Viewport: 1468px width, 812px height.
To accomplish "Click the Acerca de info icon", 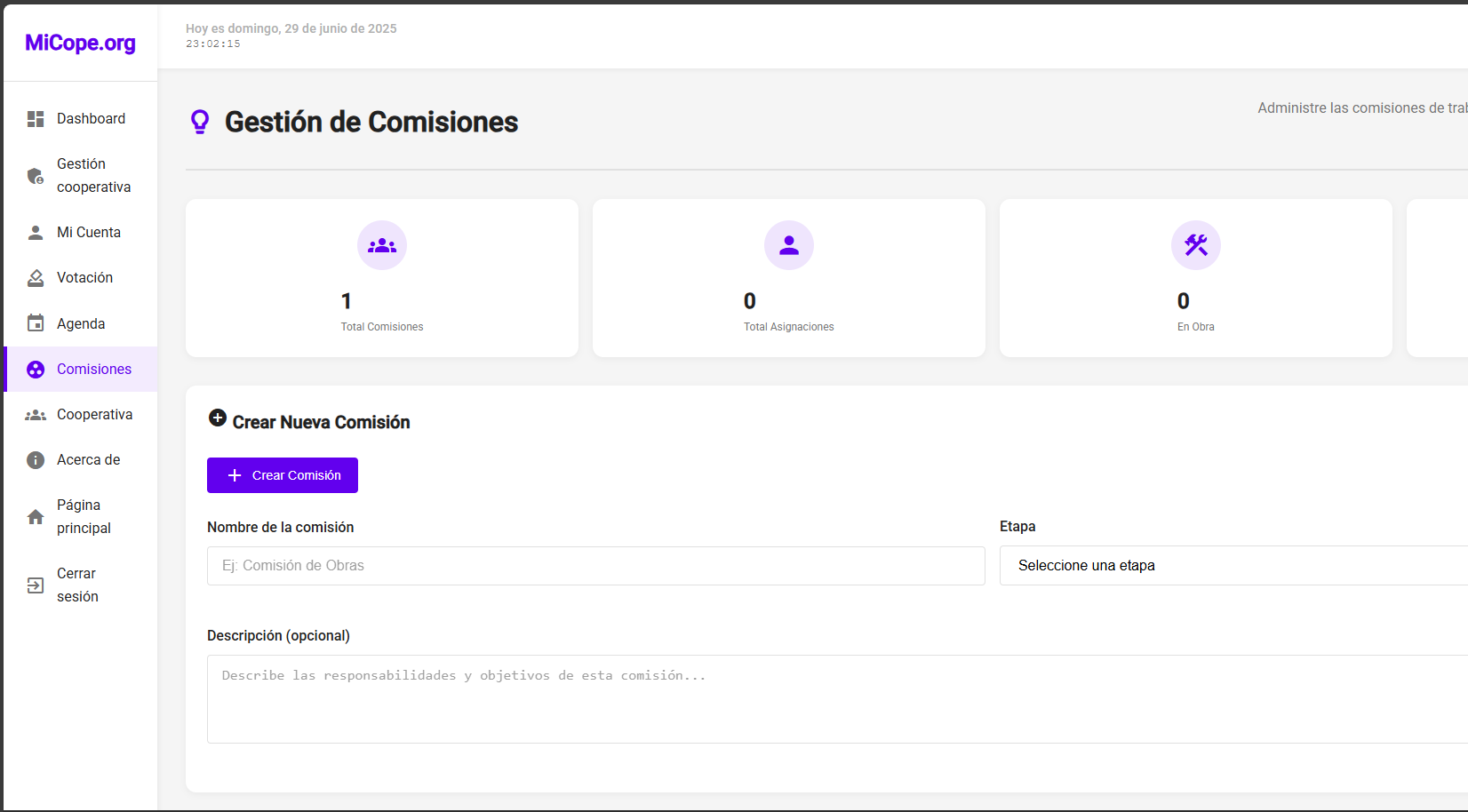I will pyautogui.click(x=36, y=460).
